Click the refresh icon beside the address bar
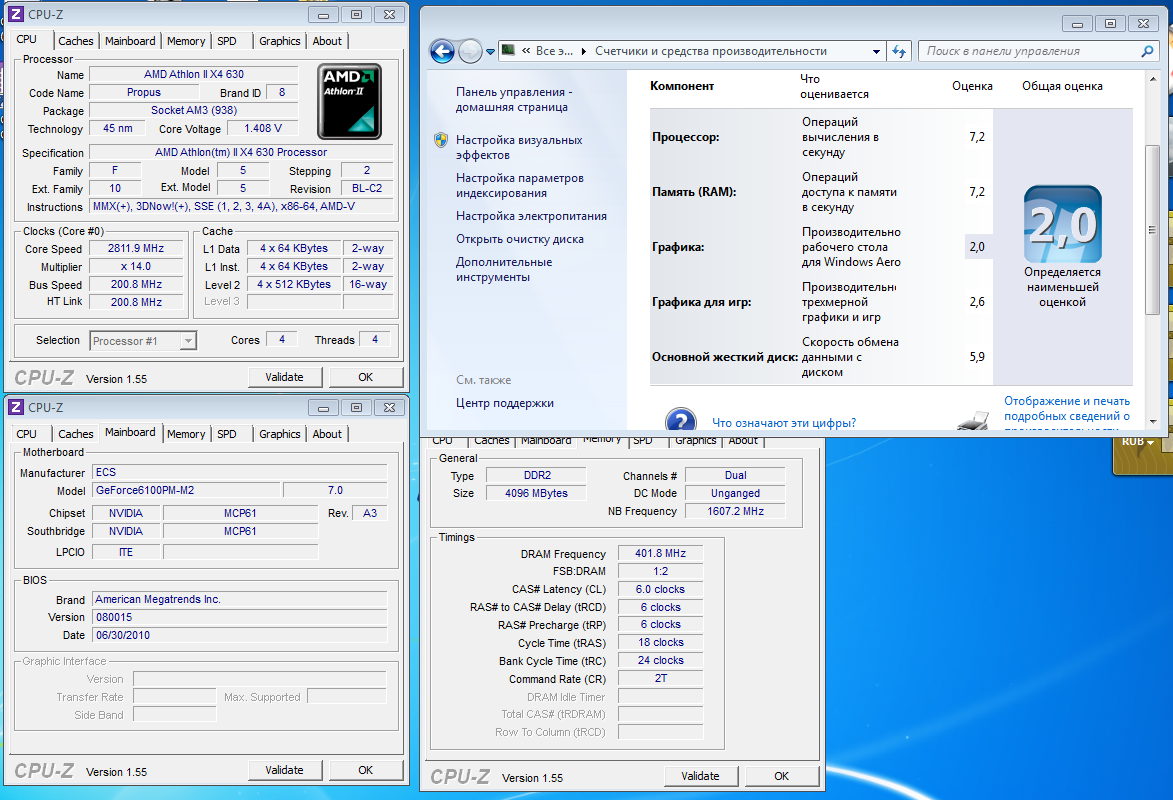This screenshot has width=1173, height=800. pyautogui.click(x=898, y=51)
